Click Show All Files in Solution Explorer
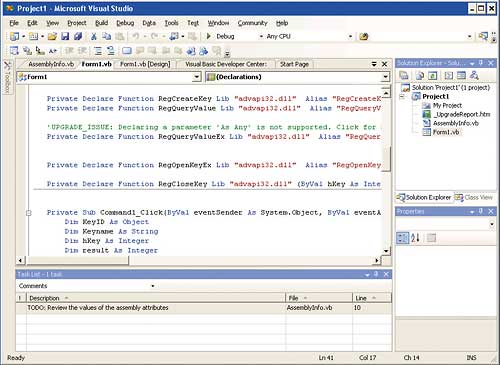 420,76
